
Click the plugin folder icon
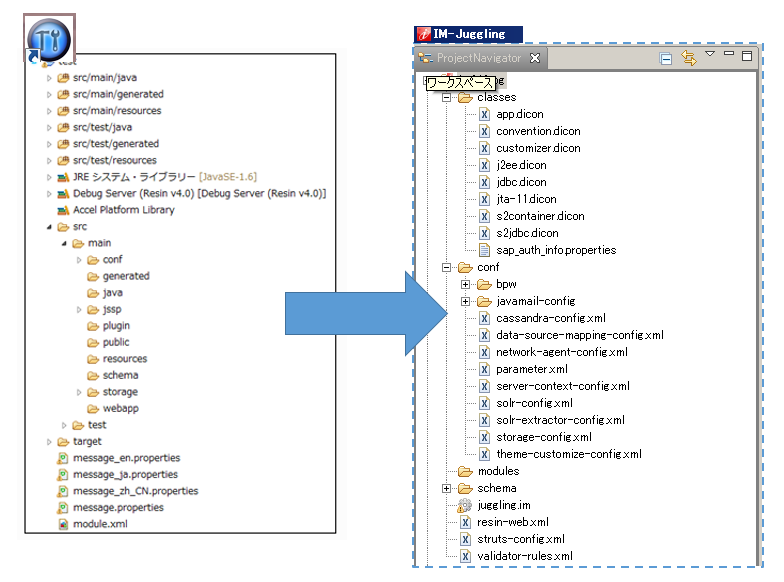pos(93,326)
